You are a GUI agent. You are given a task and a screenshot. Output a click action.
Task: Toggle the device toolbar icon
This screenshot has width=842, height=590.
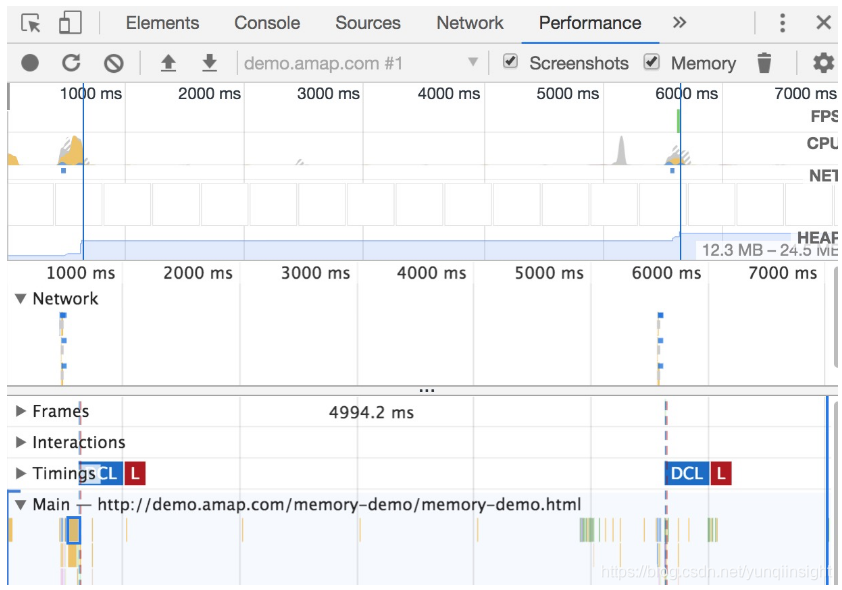[70, 23]
